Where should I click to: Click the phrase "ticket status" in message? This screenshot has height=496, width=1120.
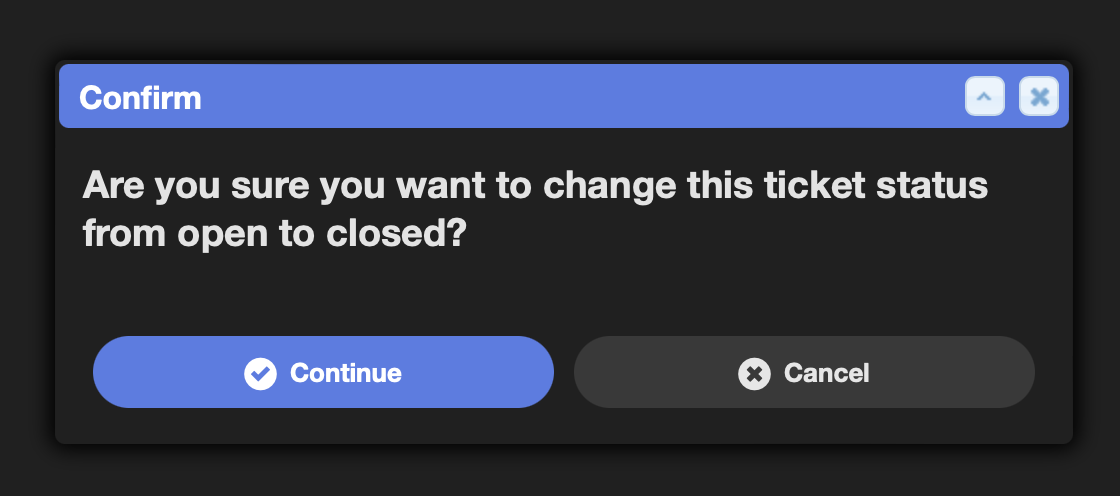pos(876,186)
